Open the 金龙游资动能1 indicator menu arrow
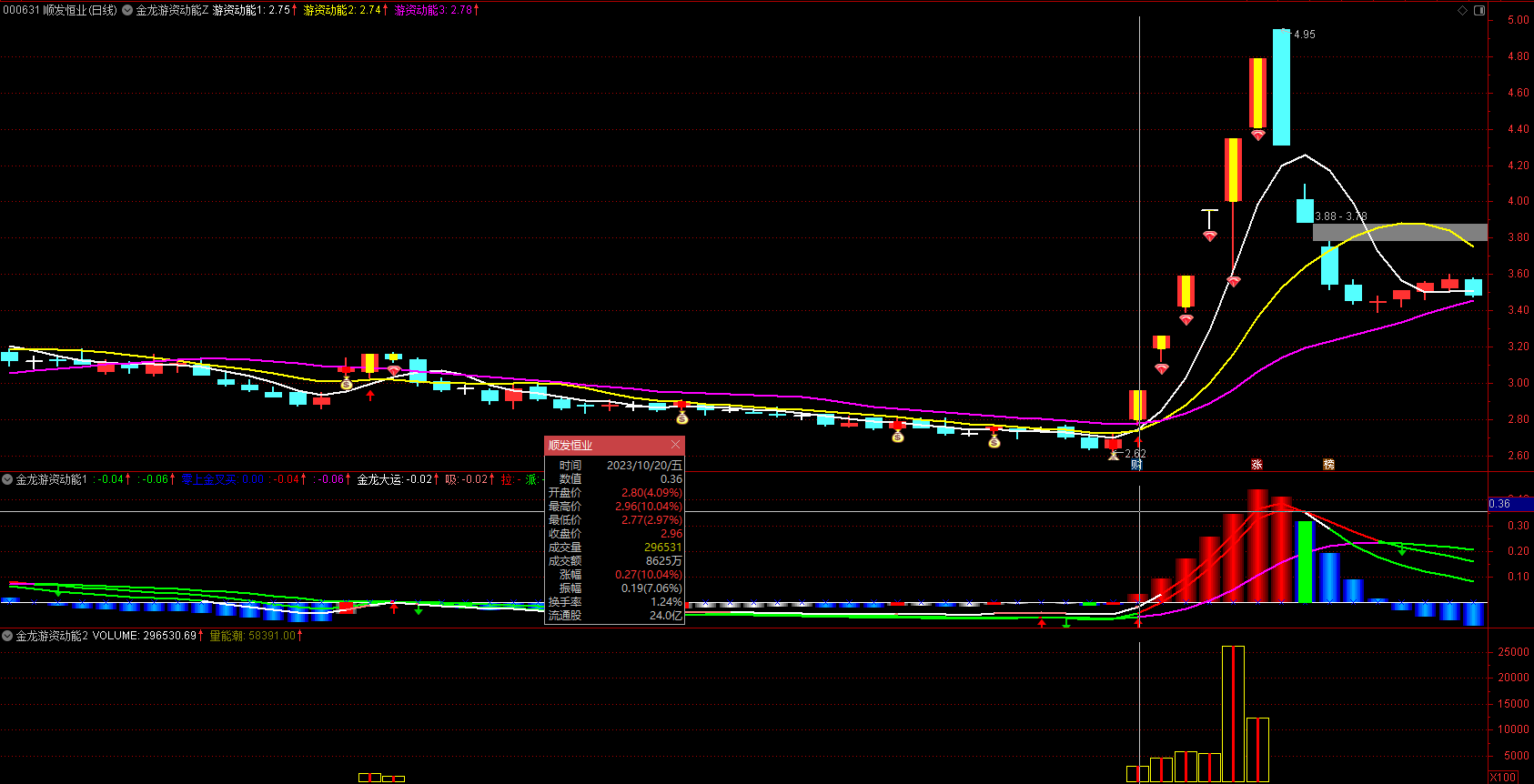This screenshot has width=1534, height=784. pyautogui.click(x=7, y=479)
